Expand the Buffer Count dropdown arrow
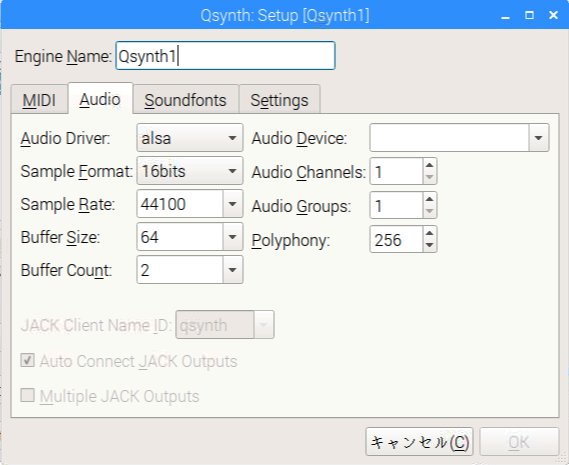The width and height of the screenshot is (569, 465). tap(232, 270)
